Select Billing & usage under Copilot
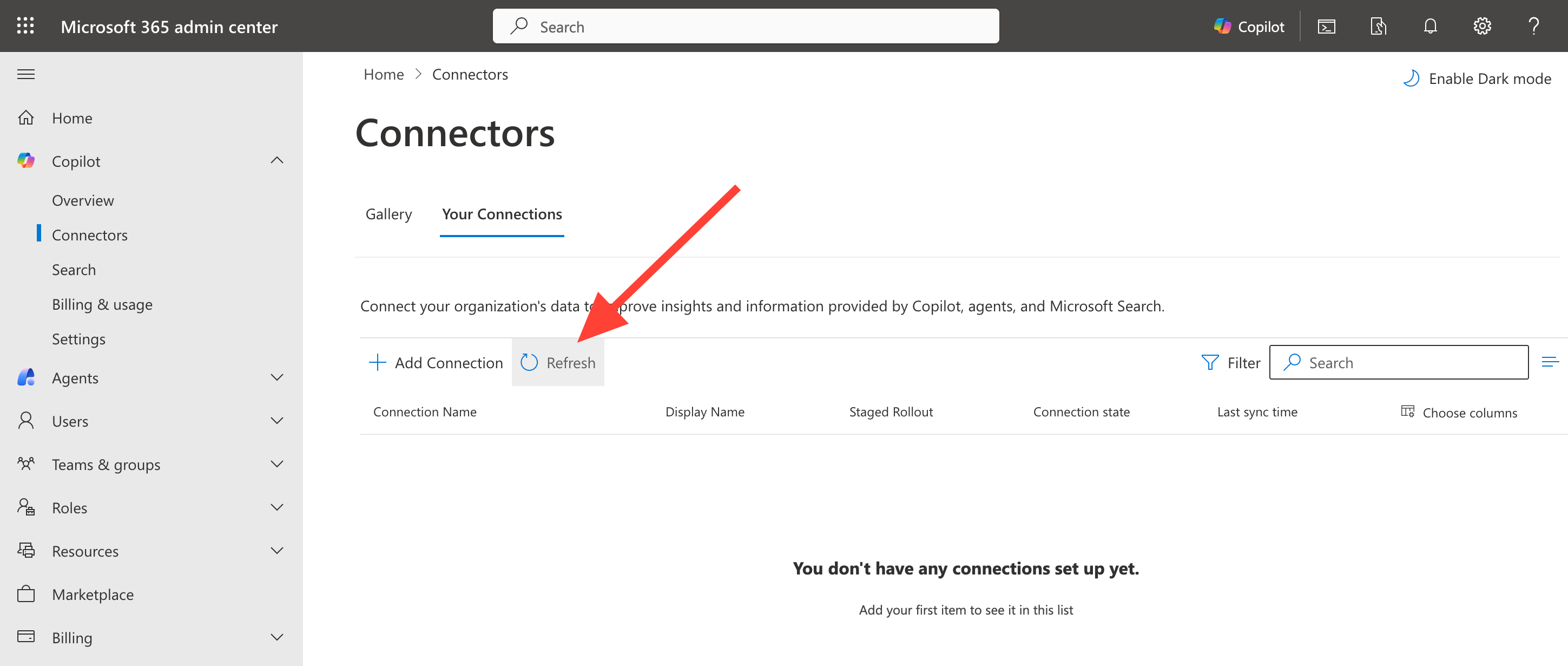The height and width of the screenshot is (666, 1568). point(102,304)
